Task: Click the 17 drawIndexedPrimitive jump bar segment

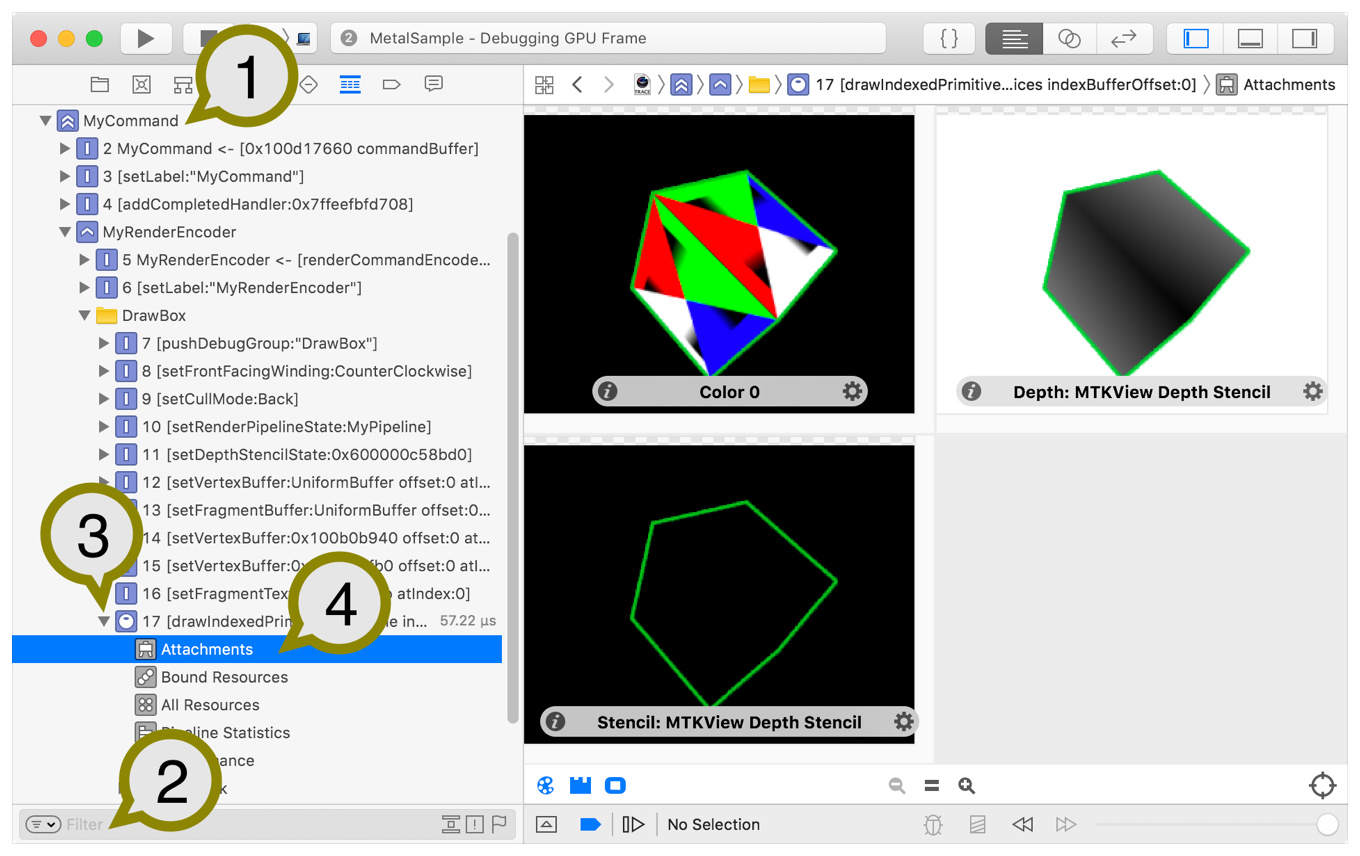Action: tap(992, 85)
